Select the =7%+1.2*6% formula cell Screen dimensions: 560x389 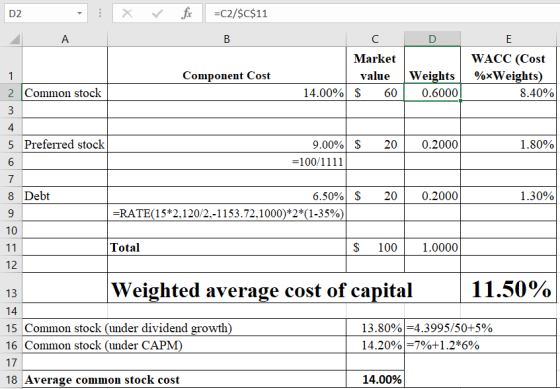pyautogui.click(x=480, y=345)
